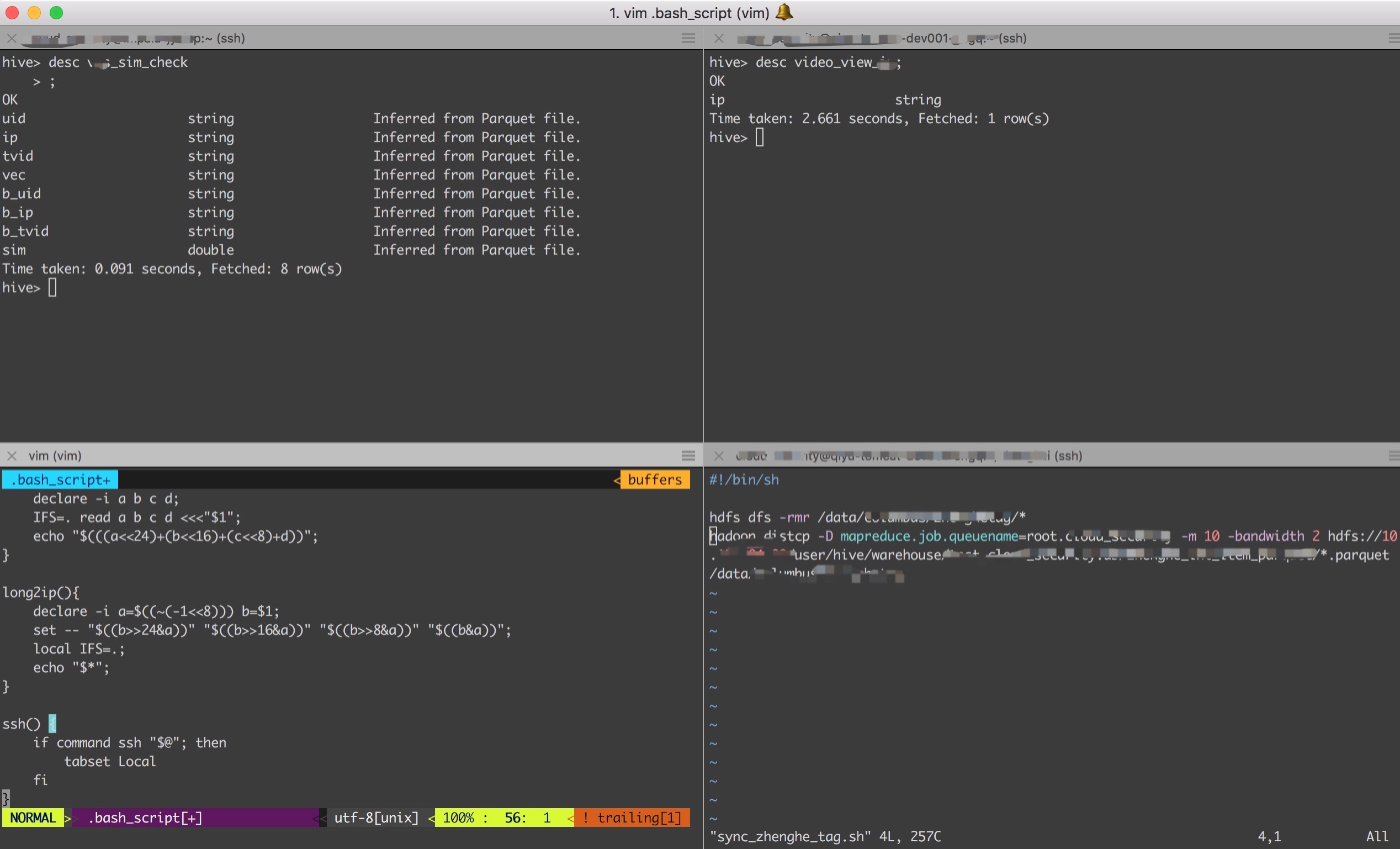Click the bell icon in window title

784,12
